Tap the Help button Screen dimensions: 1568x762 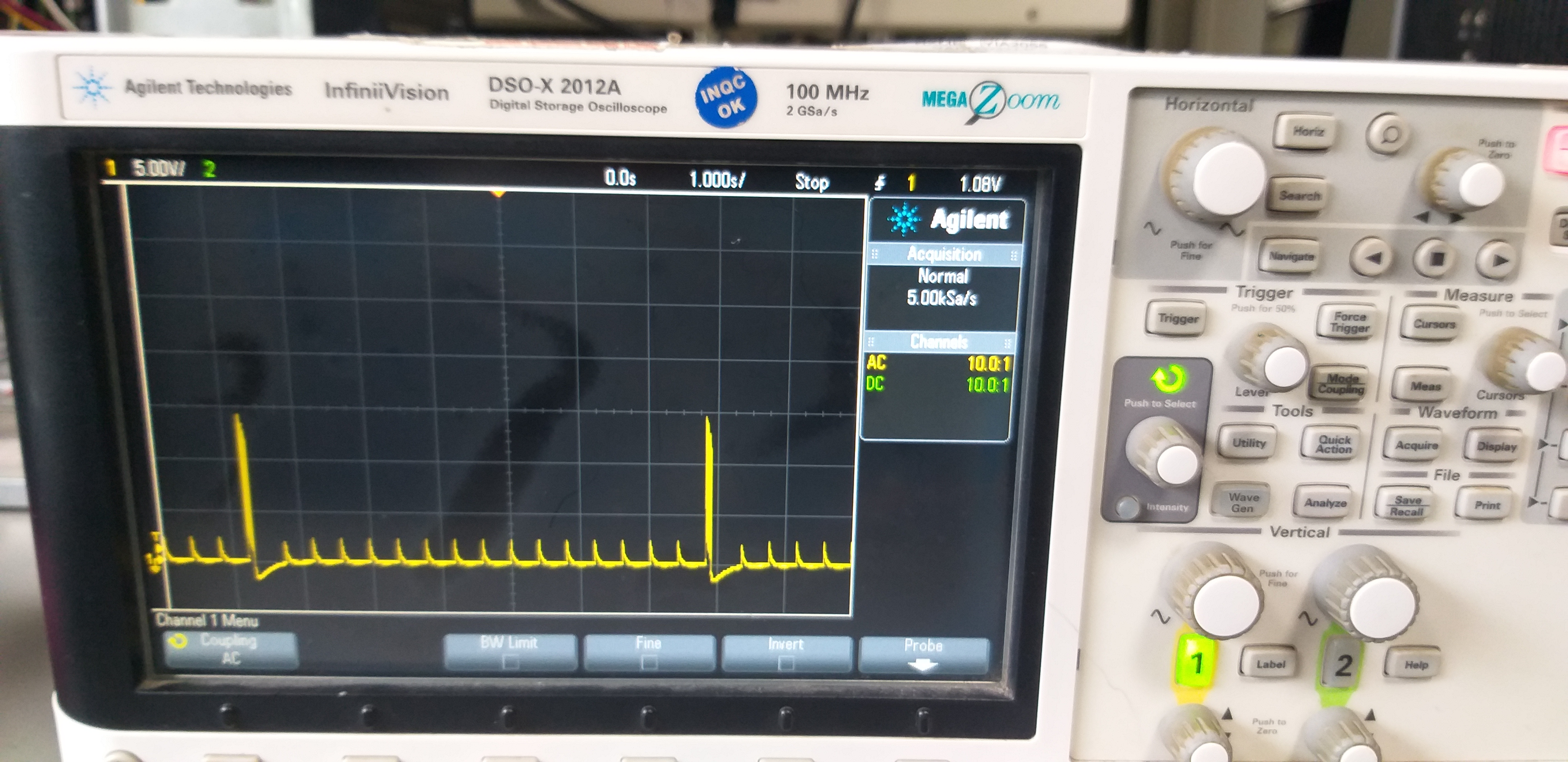1415,665
